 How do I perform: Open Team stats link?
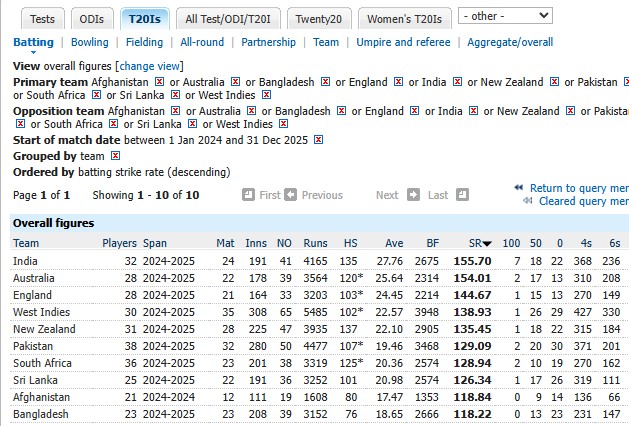326,42
